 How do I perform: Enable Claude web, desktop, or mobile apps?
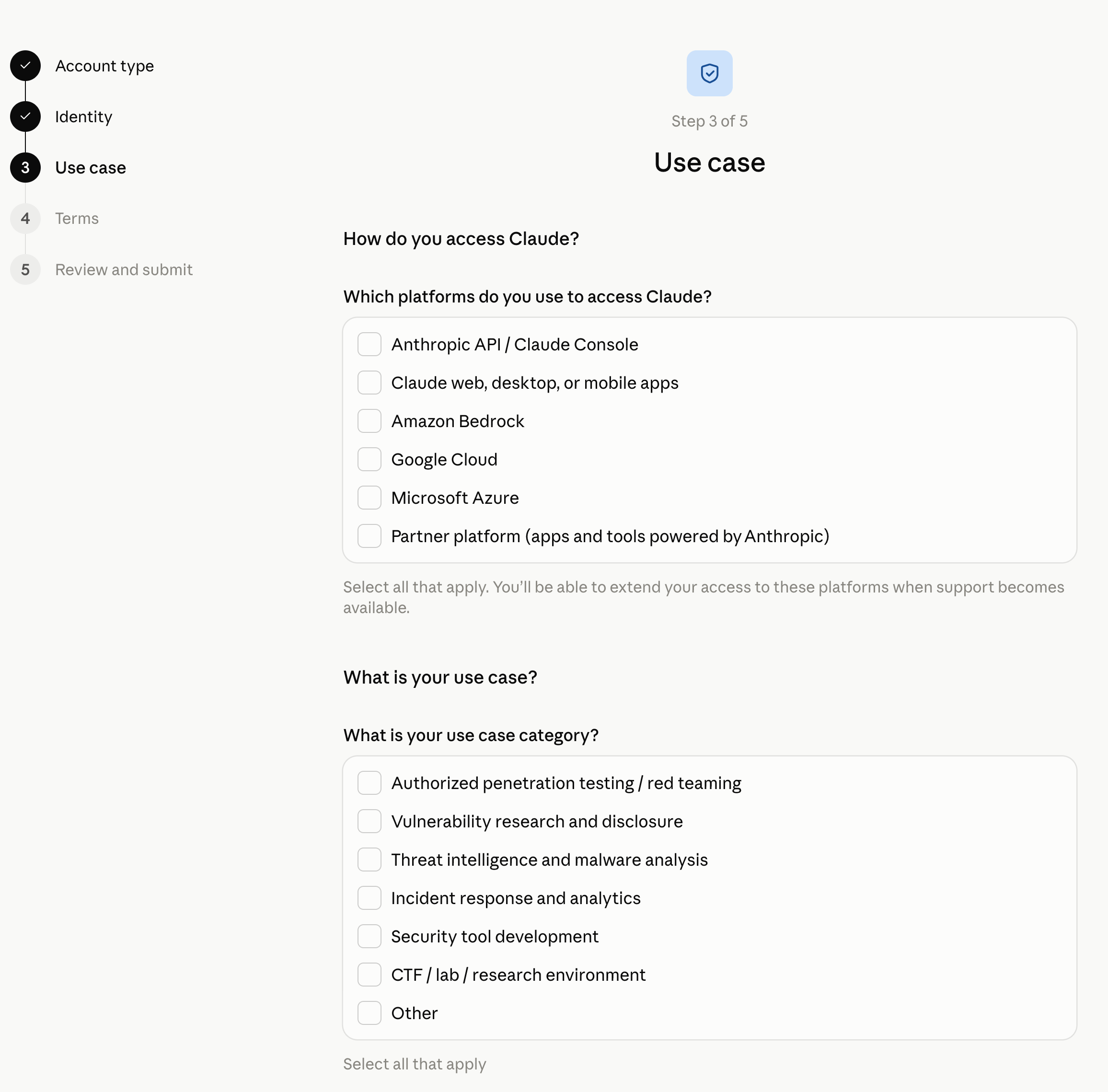[369, 383]
